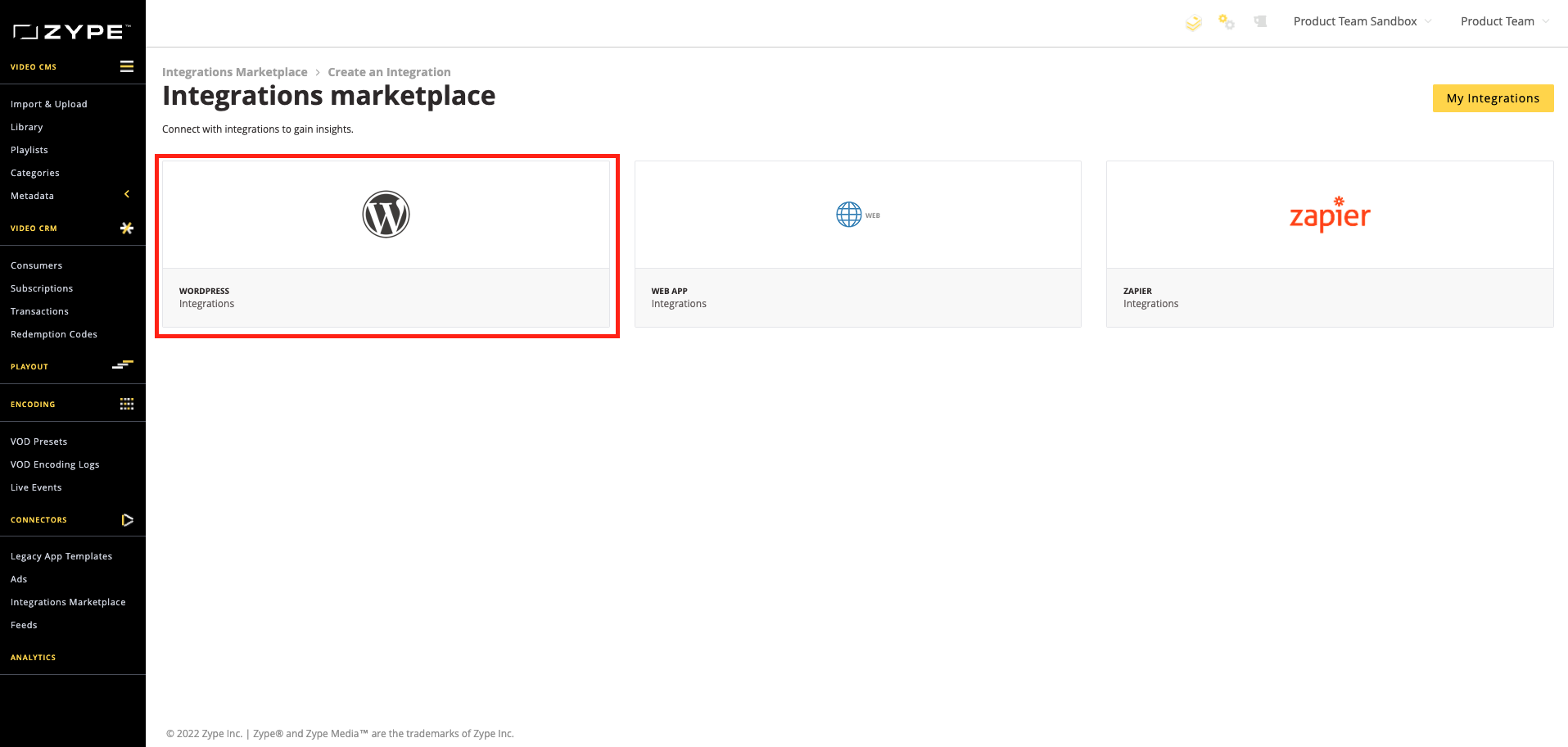Click the Encoding section label
Image resolution: width=1568 pixels, height=747 pixels.
click(33, 405)
